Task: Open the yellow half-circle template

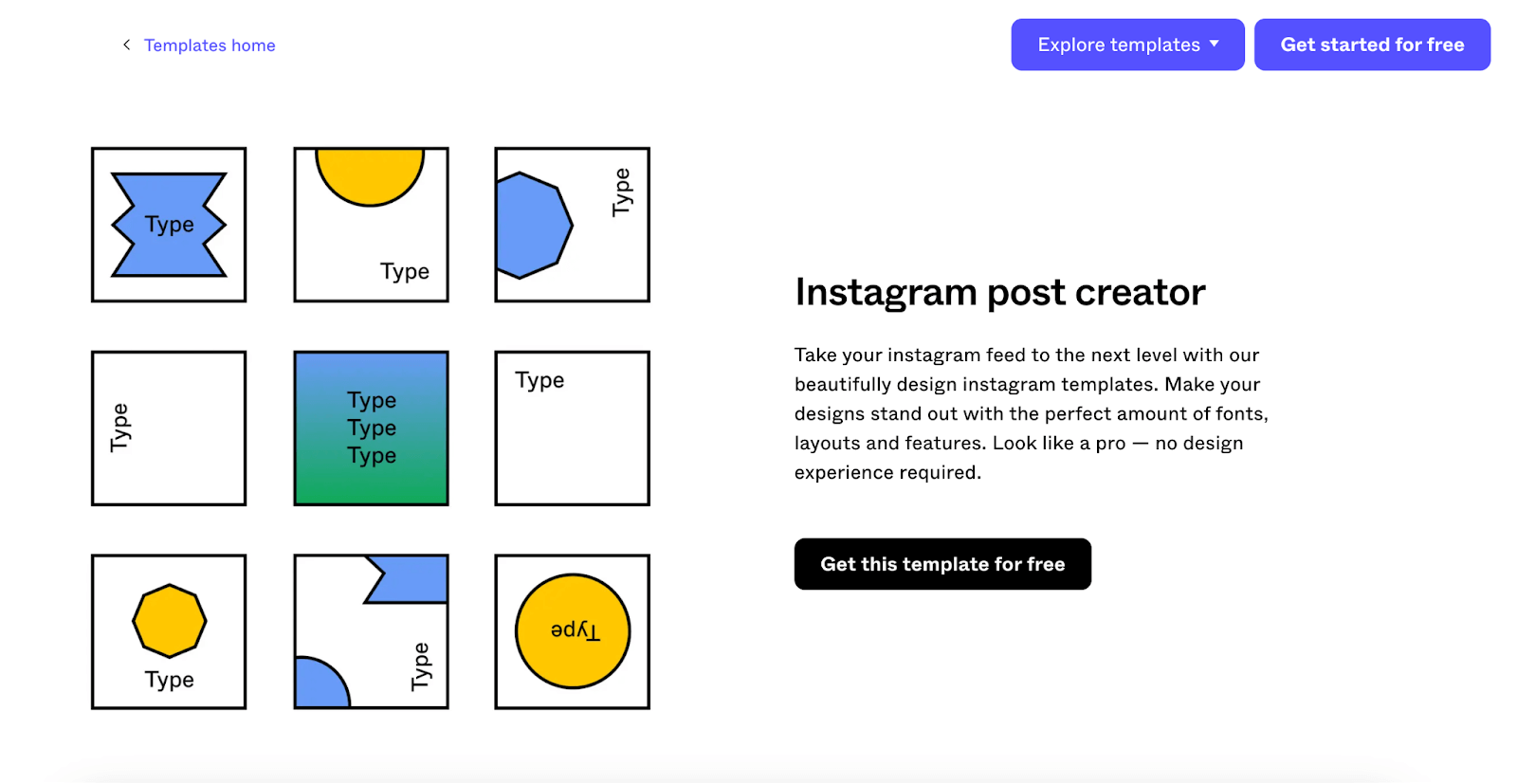Action: [x=371, y=224]
